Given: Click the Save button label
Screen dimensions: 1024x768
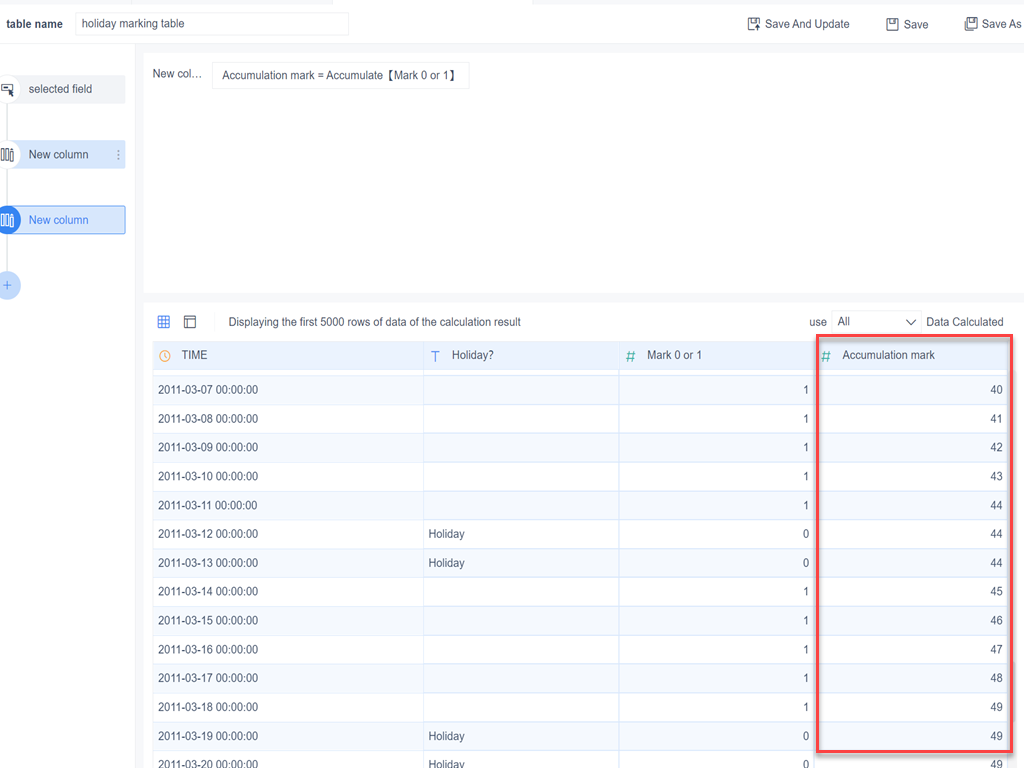Looking at the screenshot, I should click(916, 24).
